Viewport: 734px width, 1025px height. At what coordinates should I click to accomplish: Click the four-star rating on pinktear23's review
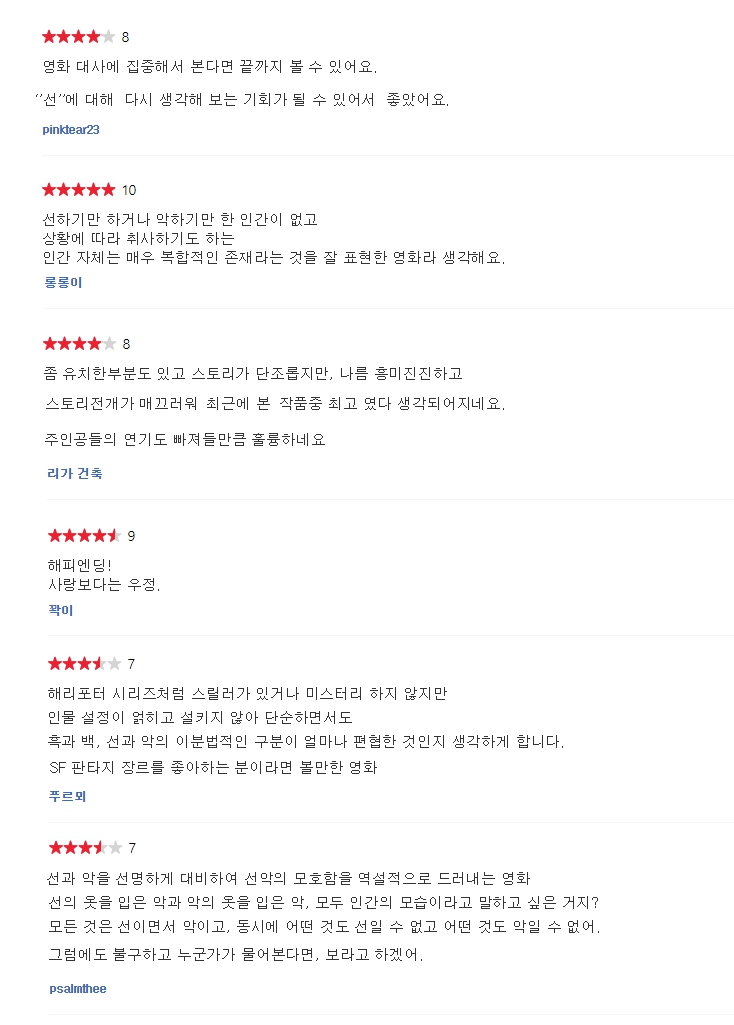[x=78, y=37]
